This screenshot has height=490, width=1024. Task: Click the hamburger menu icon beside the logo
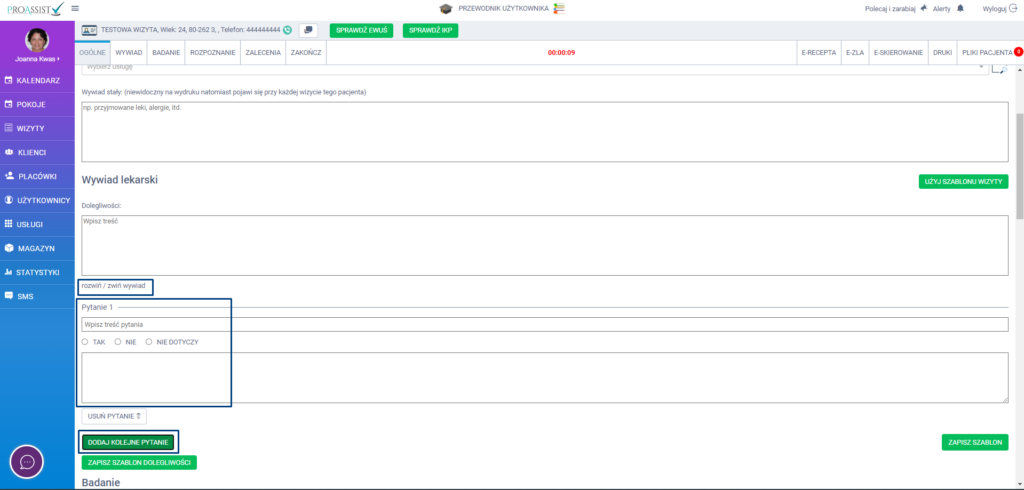[x=74, y=8]
